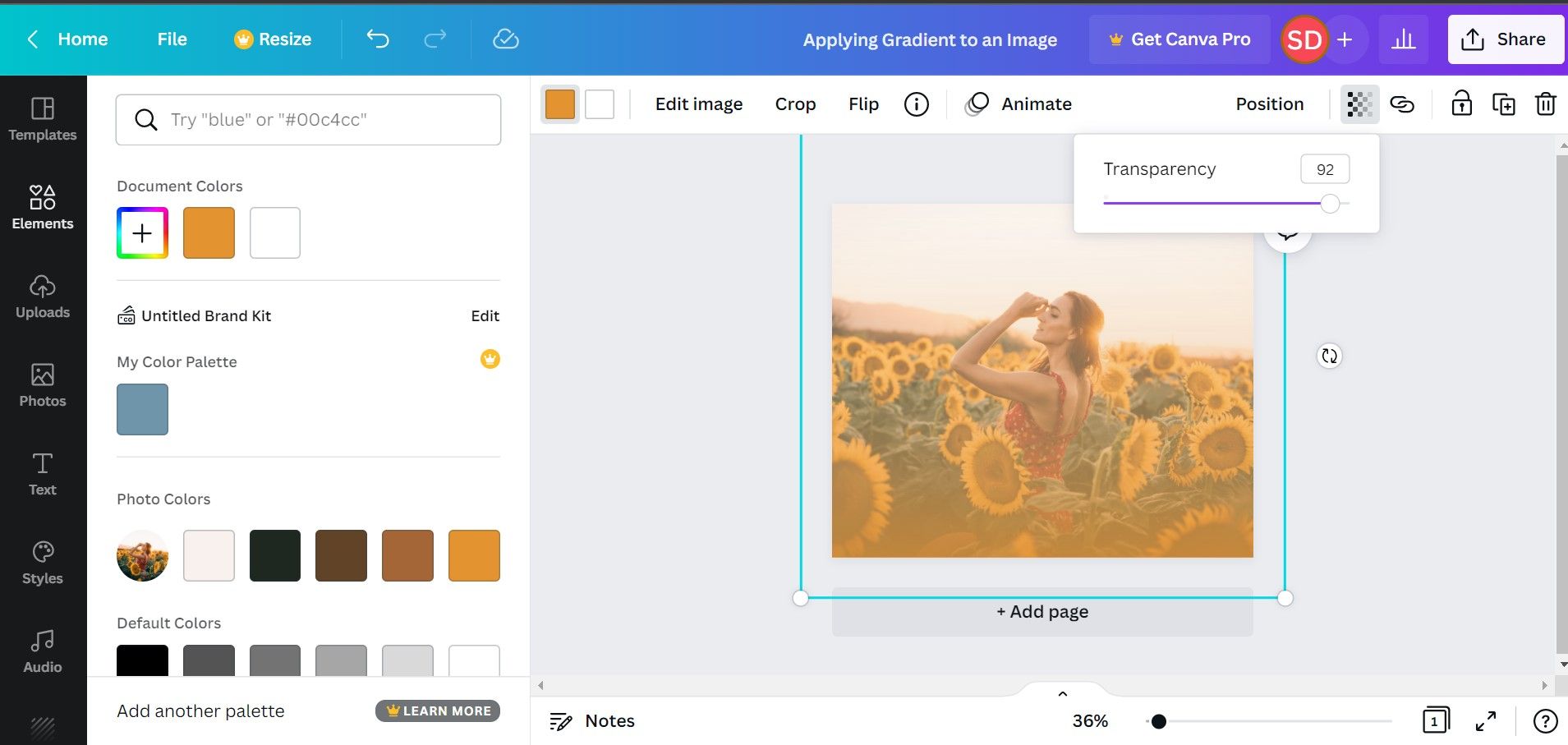Click Edit image in toolbar
1568x745 pixels.
699,104
